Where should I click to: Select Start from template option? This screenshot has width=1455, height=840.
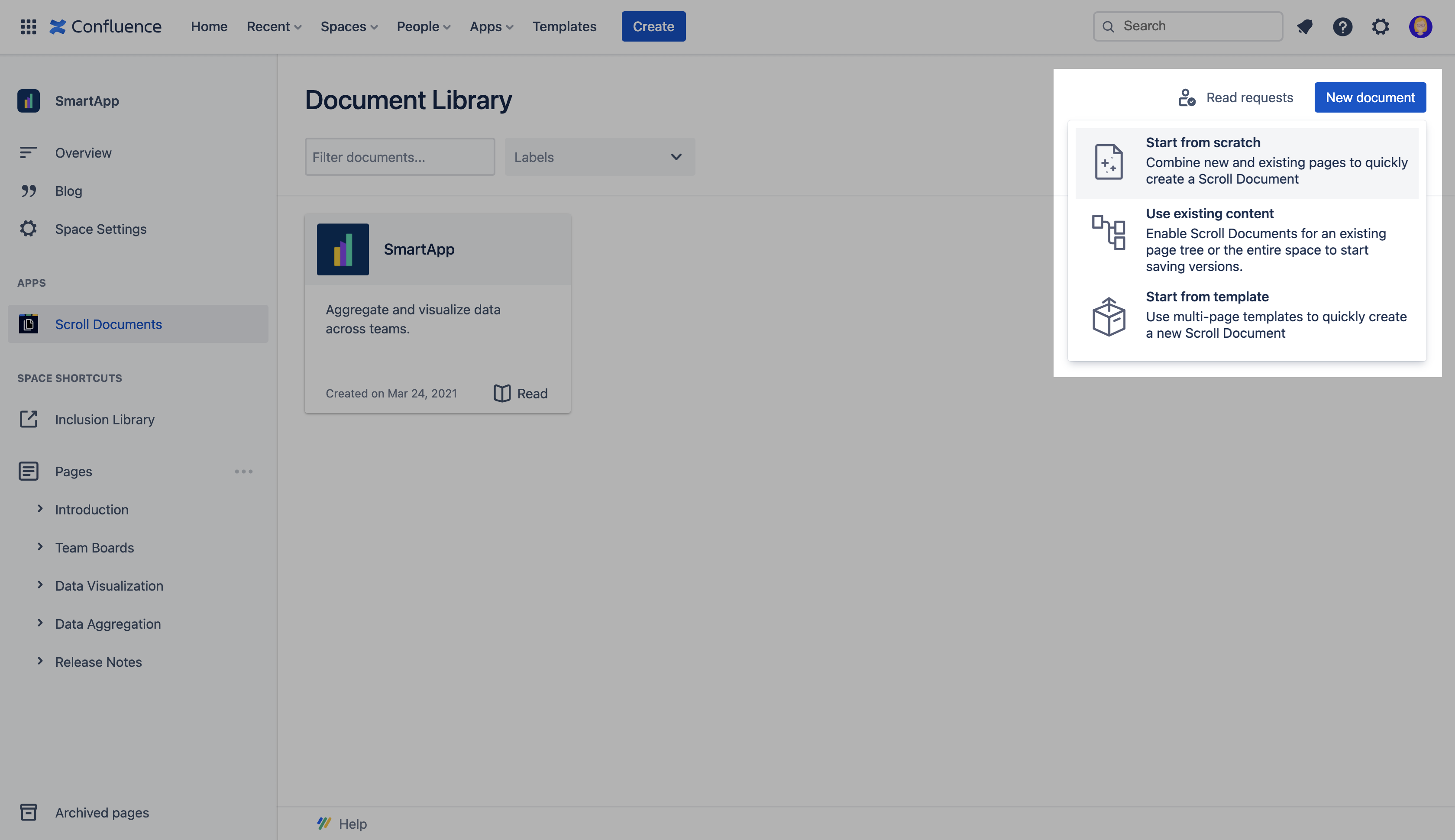point(1247,315)
